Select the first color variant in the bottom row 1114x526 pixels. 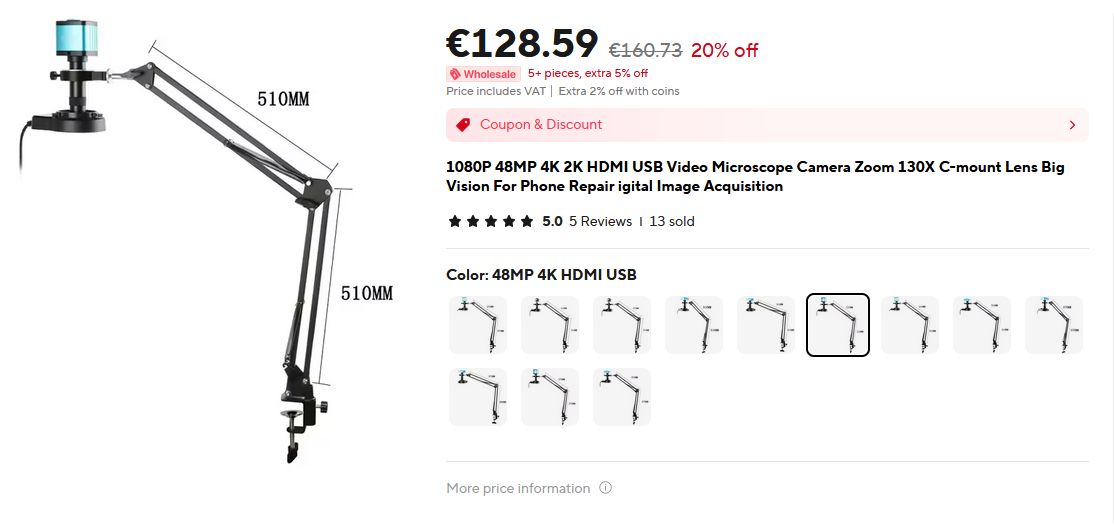click(x=478, y=397)
